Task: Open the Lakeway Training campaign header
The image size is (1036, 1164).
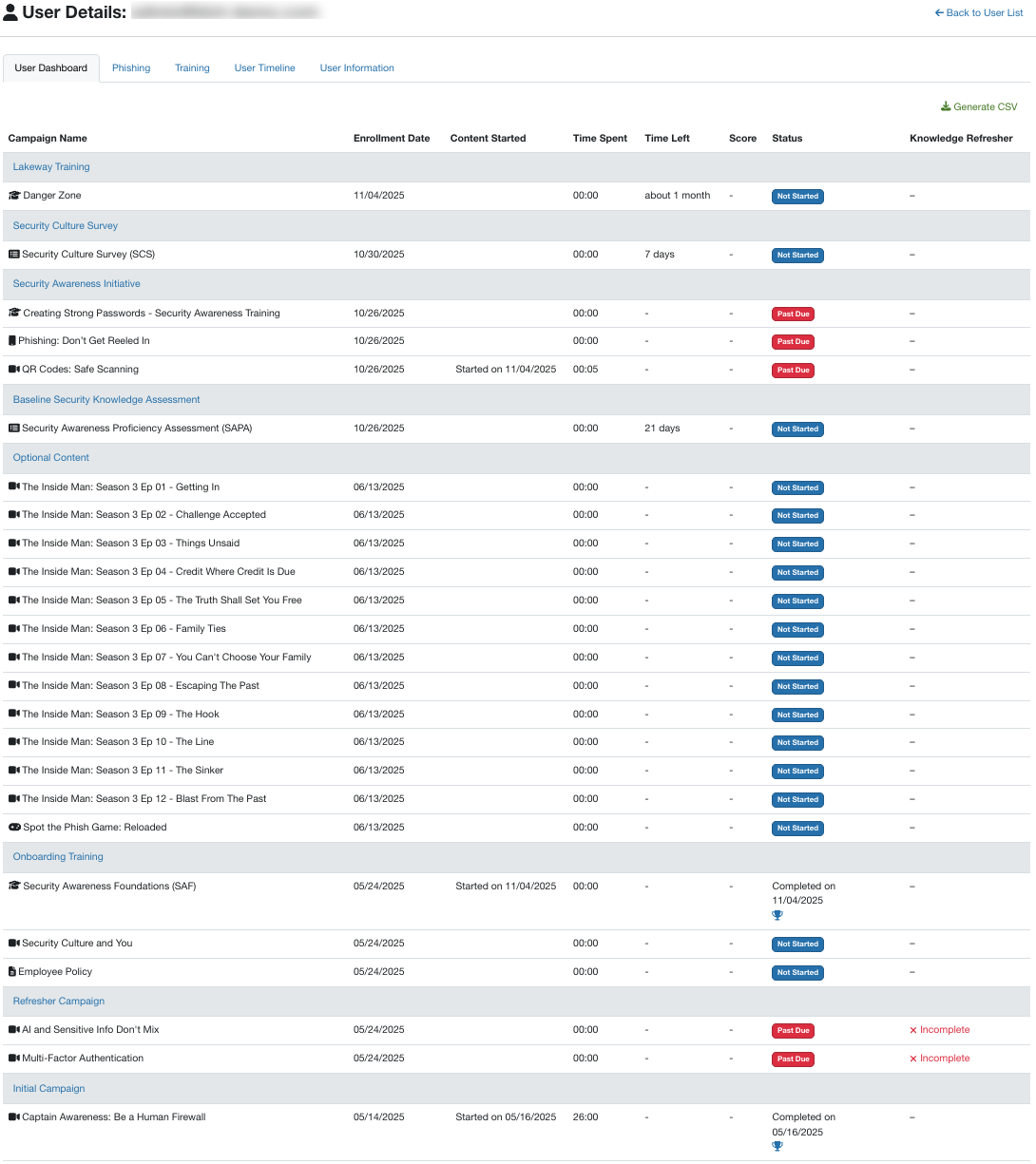Action: click(51, 166)
